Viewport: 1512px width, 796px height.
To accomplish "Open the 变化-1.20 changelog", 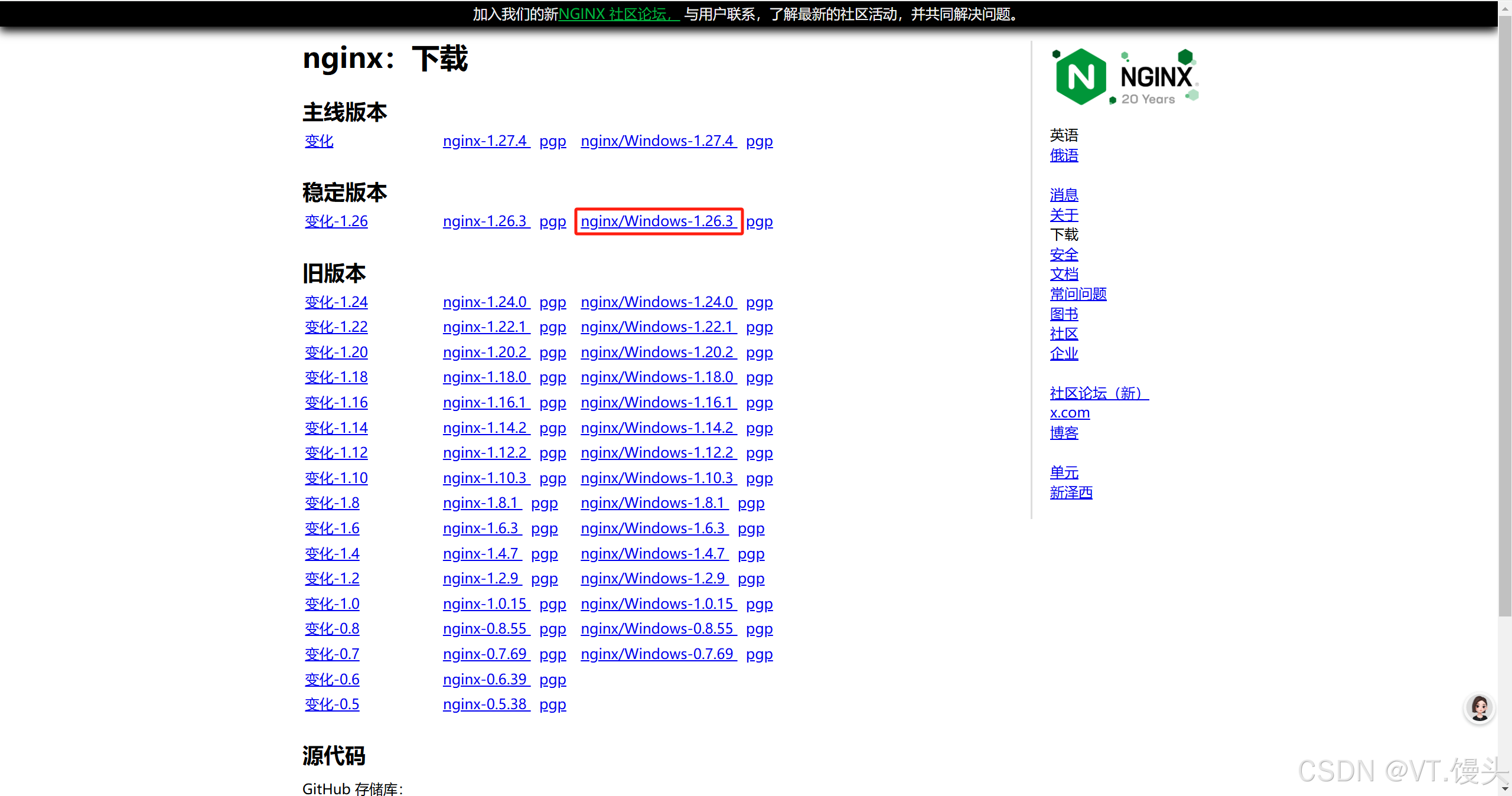I will point(336,353).
